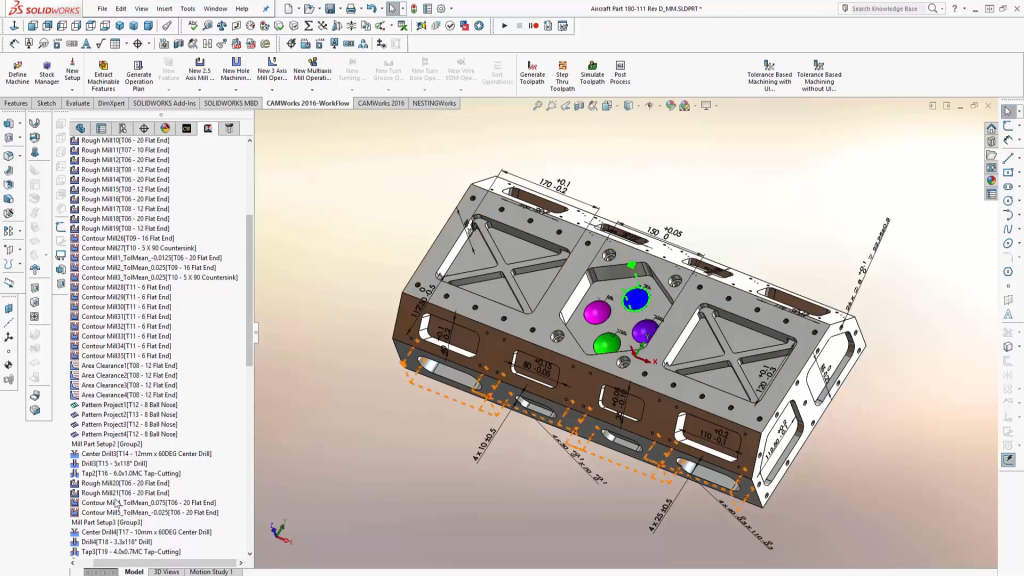1024x576 pixels.
Task: Click the Rebuild traffic light icon
Action: pos(413,8)
